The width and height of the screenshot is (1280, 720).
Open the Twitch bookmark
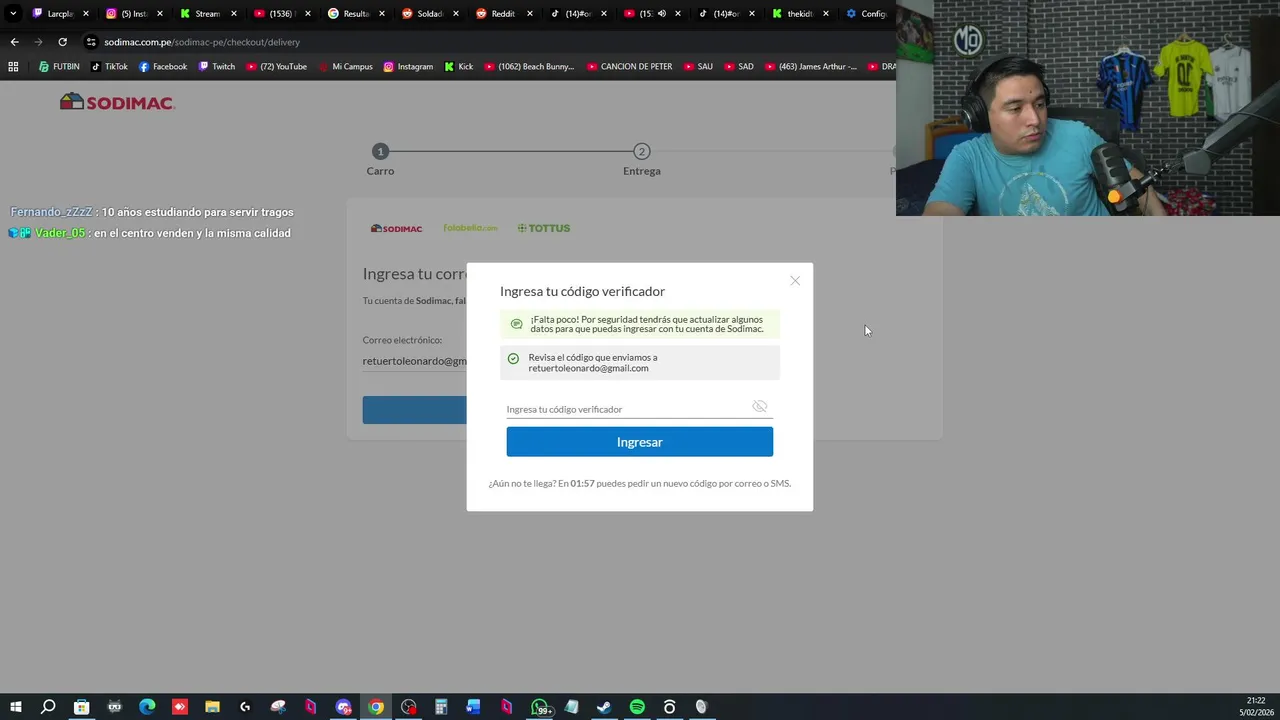pyautogui.click(x=217, y=67)
